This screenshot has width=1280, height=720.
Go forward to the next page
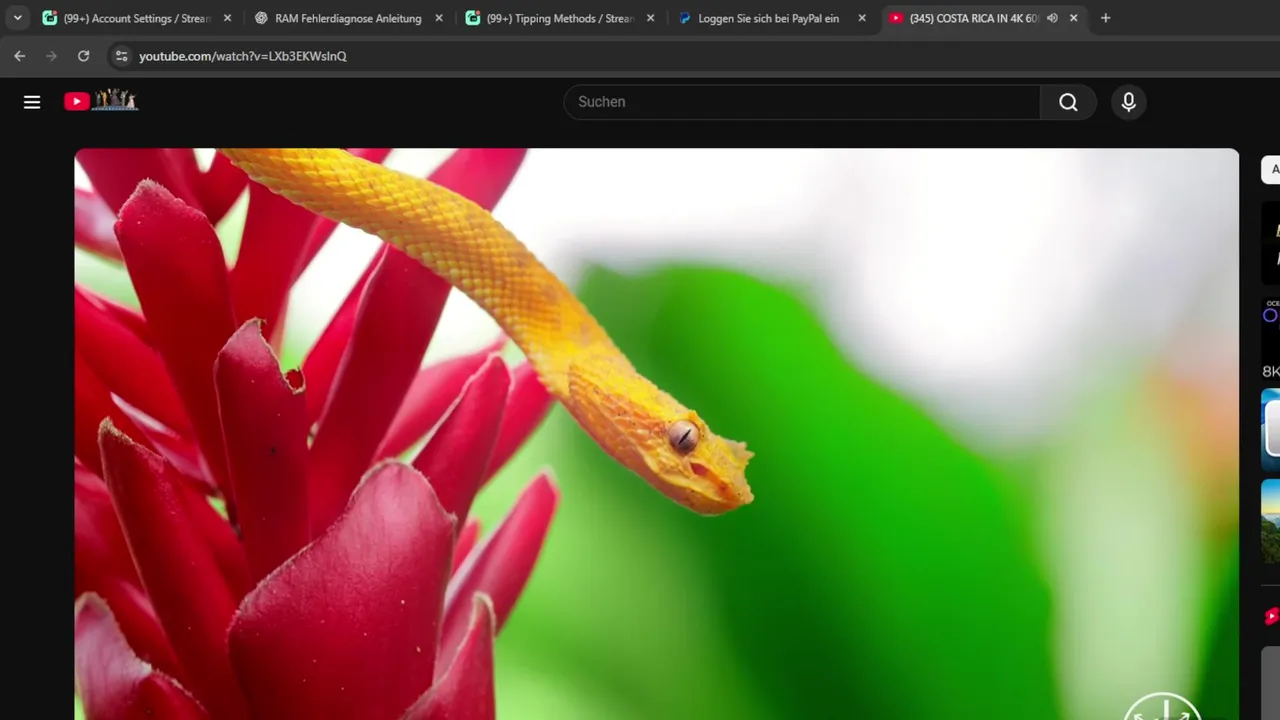pos(51,56)
